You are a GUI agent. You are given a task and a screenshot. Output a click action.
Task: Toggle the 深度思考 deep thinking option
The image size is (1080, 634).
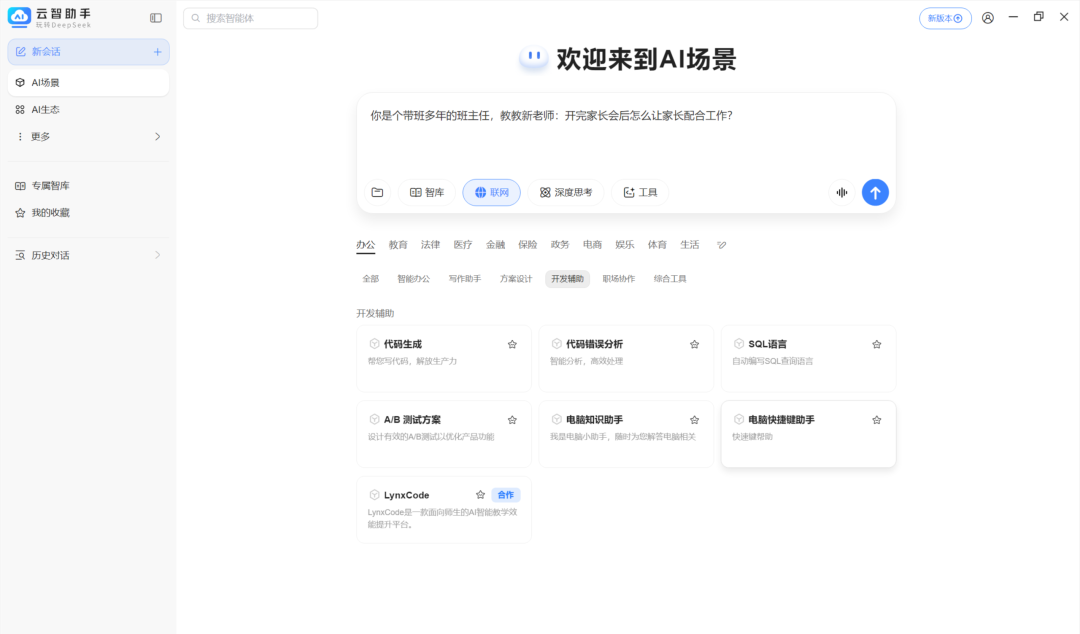(x=565, y=192)
